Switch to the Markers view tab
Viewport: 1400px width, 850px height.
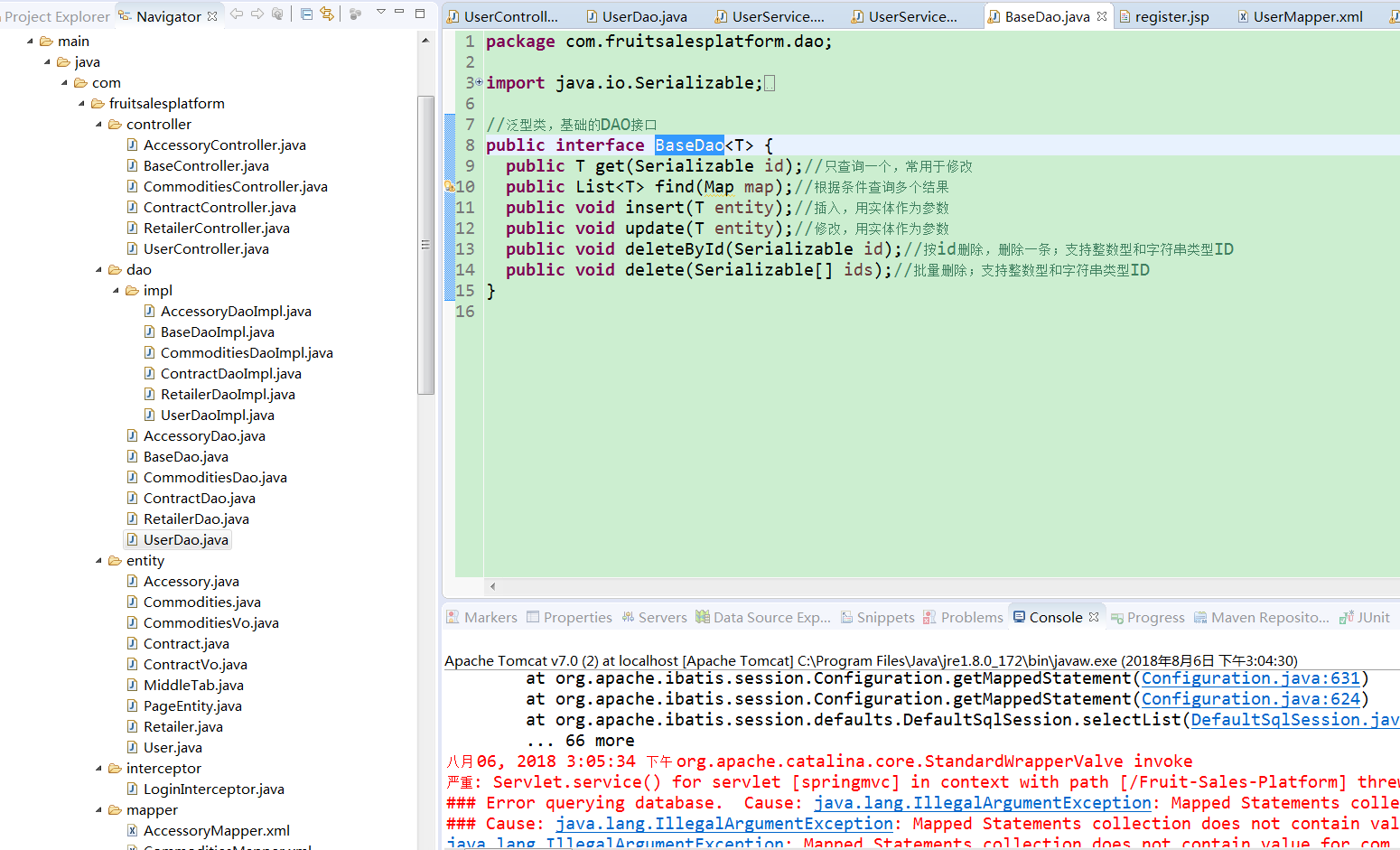pos(481,617)
